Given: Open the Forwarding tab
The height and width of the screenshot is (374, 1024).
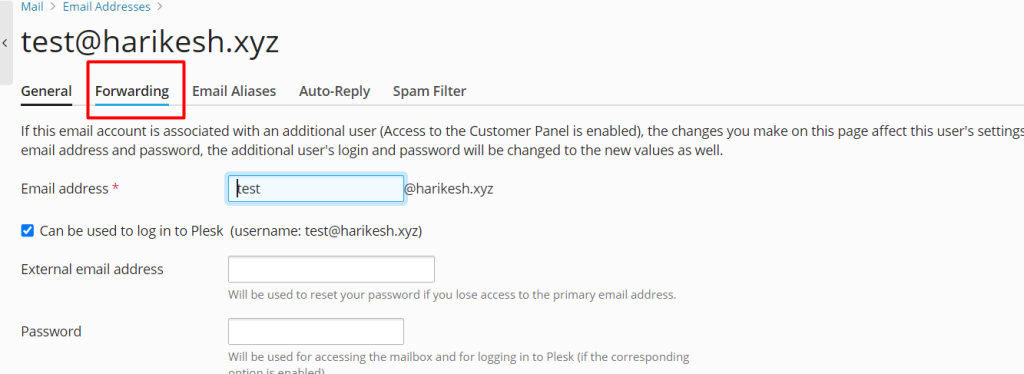Looking at the screenshot, I should point(132,91).
